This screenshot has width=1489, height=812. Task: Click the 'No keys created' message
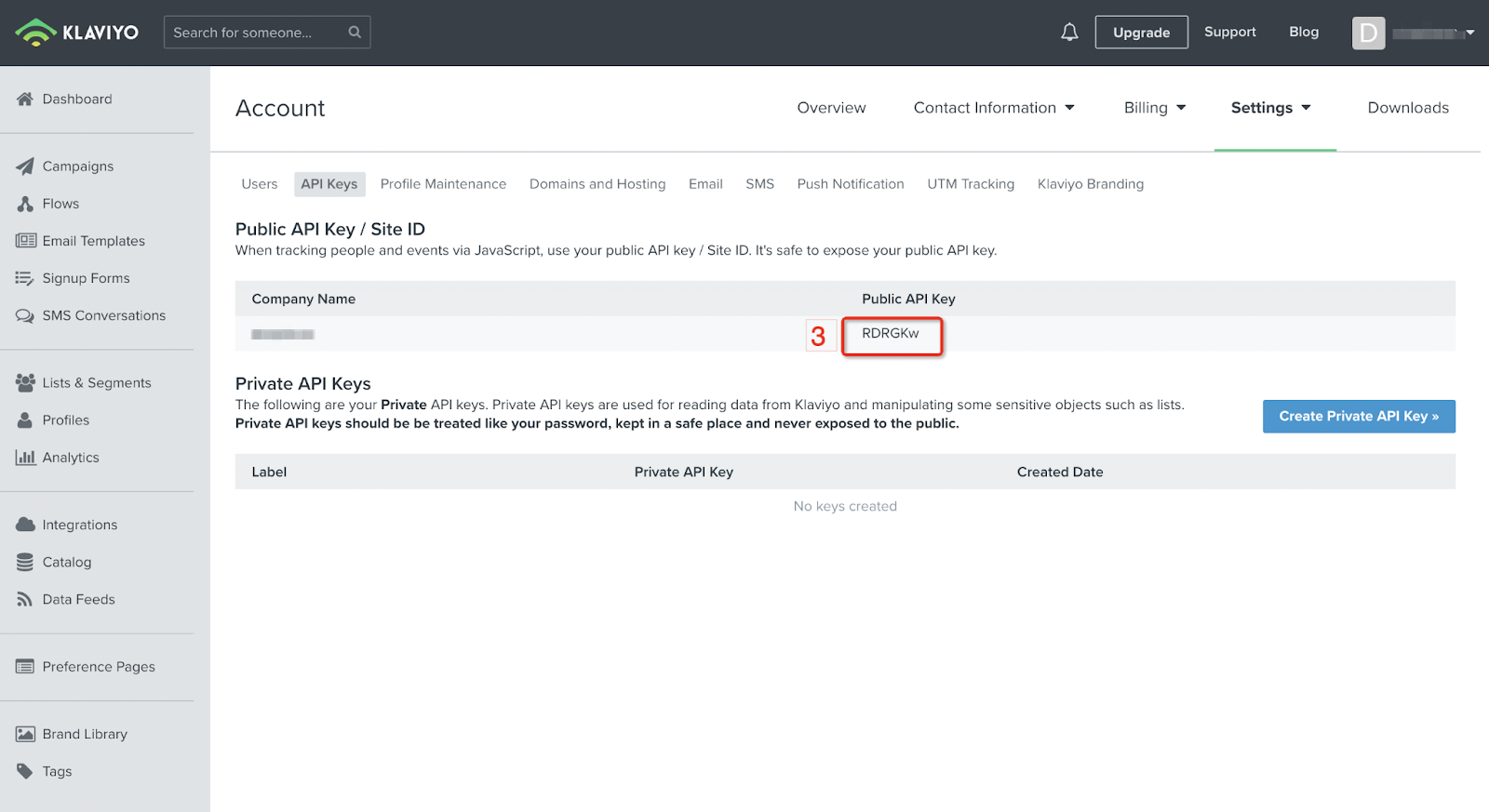[x=845, y=506]
